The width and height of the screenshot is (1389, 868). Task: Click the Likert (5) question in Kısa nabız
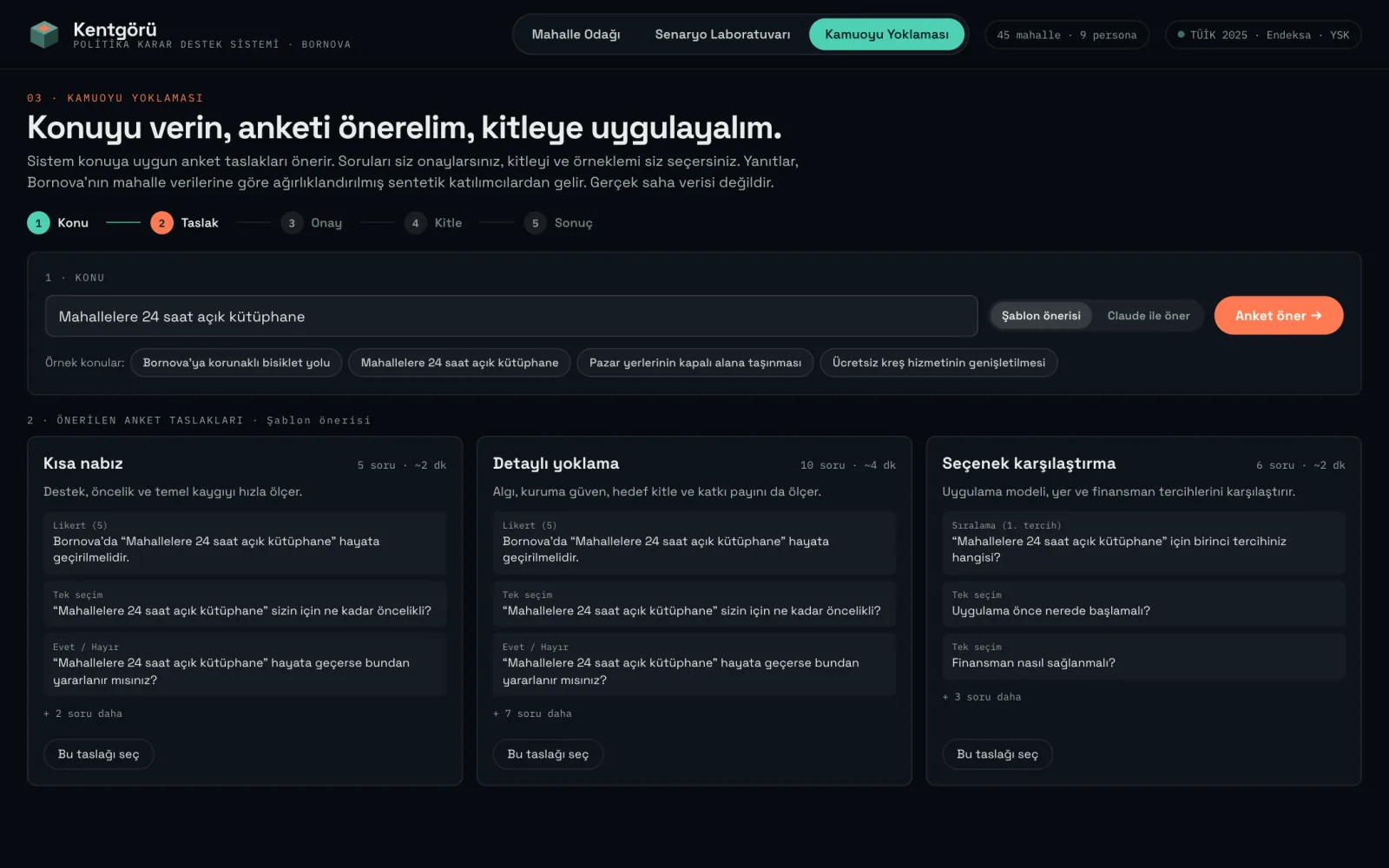tap(245, 543)
